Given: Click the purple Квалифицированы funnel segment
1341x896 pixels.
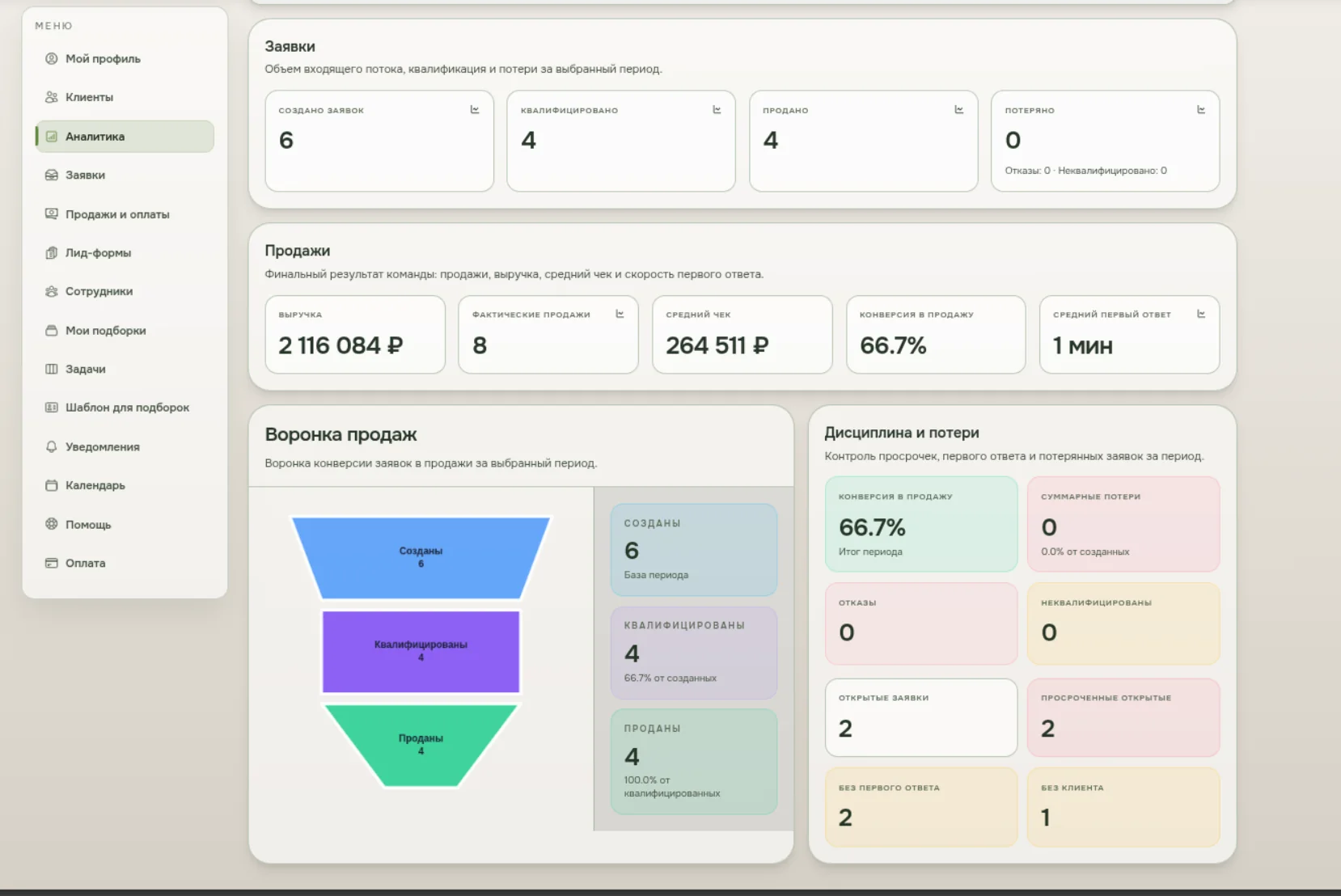Looking at the screenshot, I should [421, 651].
